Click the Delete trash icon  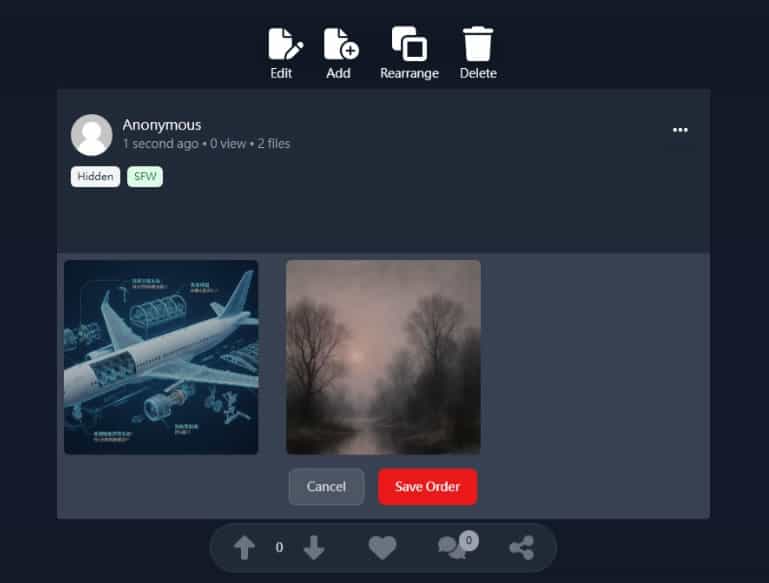[477, 45]
